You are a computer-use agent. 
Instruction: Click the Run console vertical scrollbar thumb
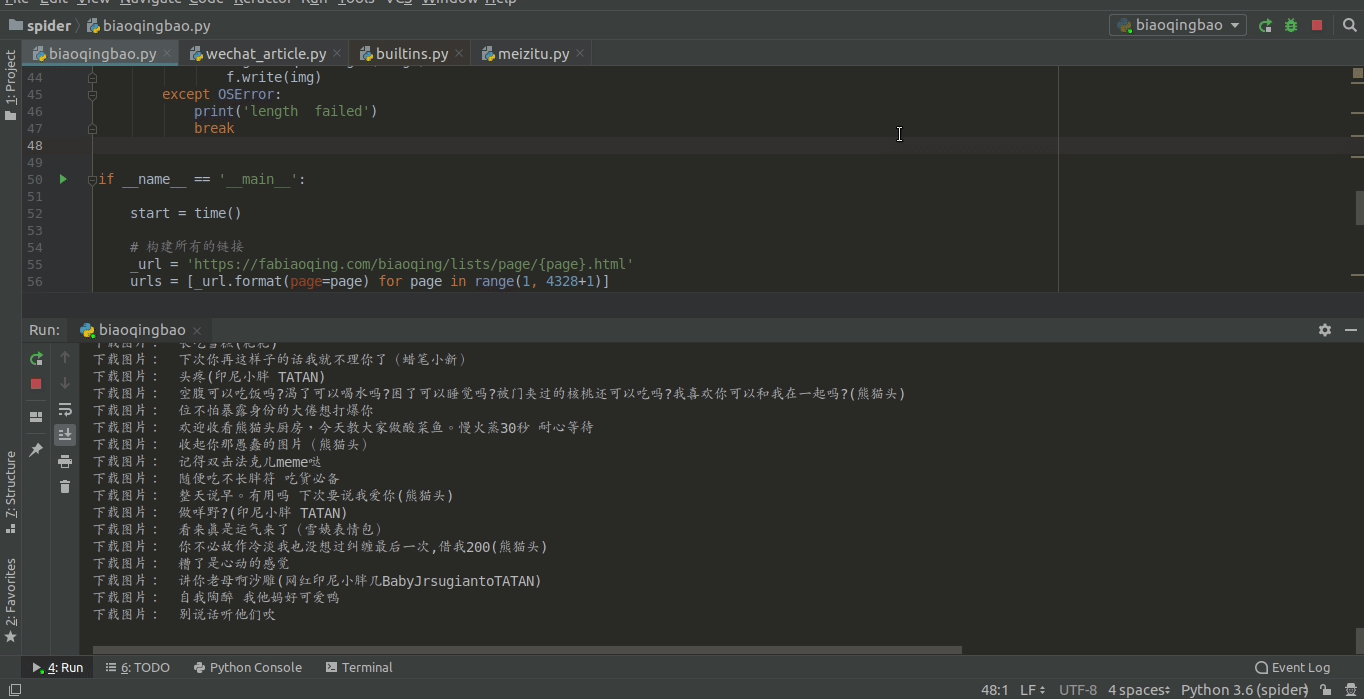click(1359, 639)
